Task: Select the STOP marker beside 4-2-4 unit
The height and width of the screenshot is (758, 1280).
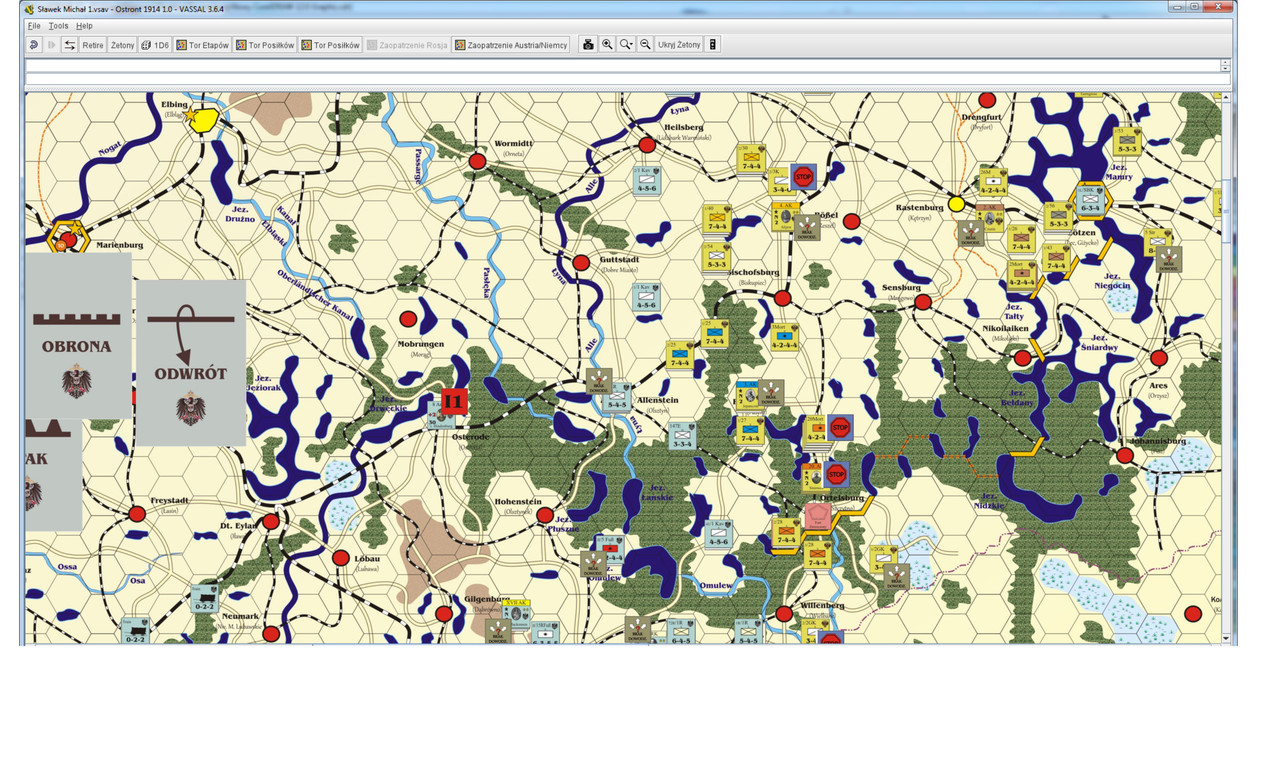Action: (x=841, y=428)
